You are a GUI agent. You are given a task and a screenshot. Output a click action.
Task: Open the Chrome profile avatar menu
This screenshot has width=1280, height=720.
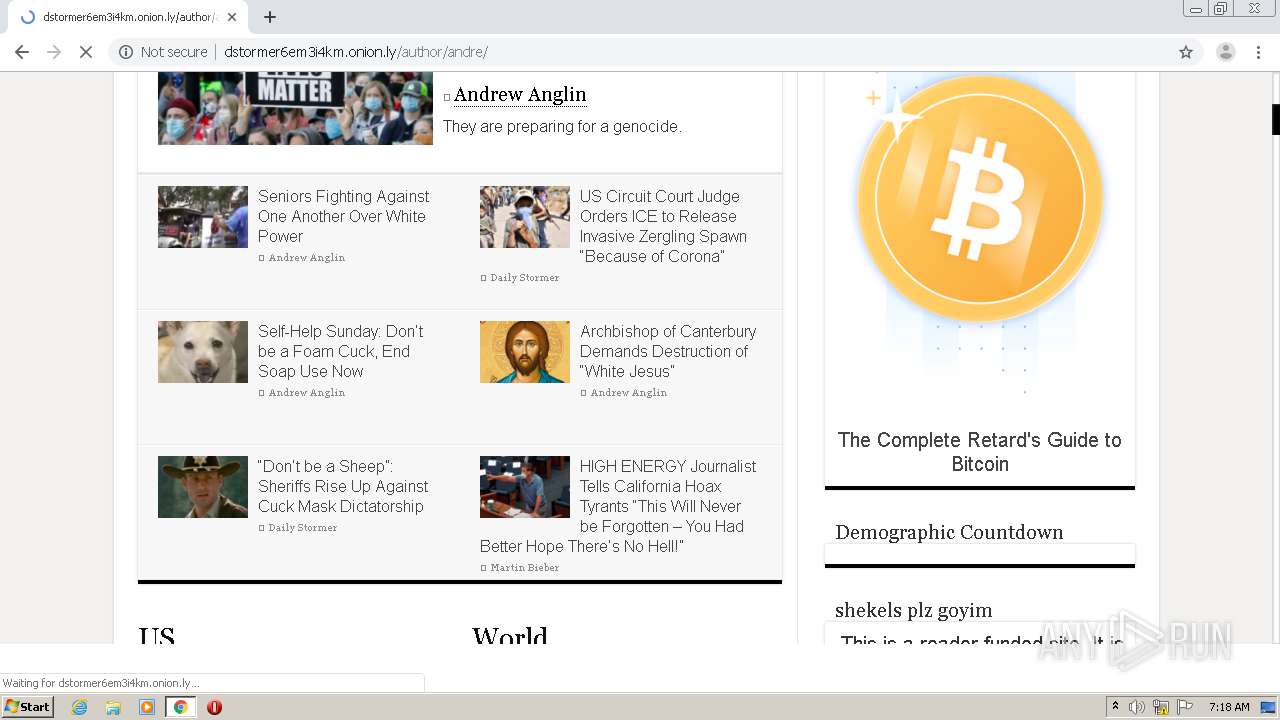[1225, 52]
